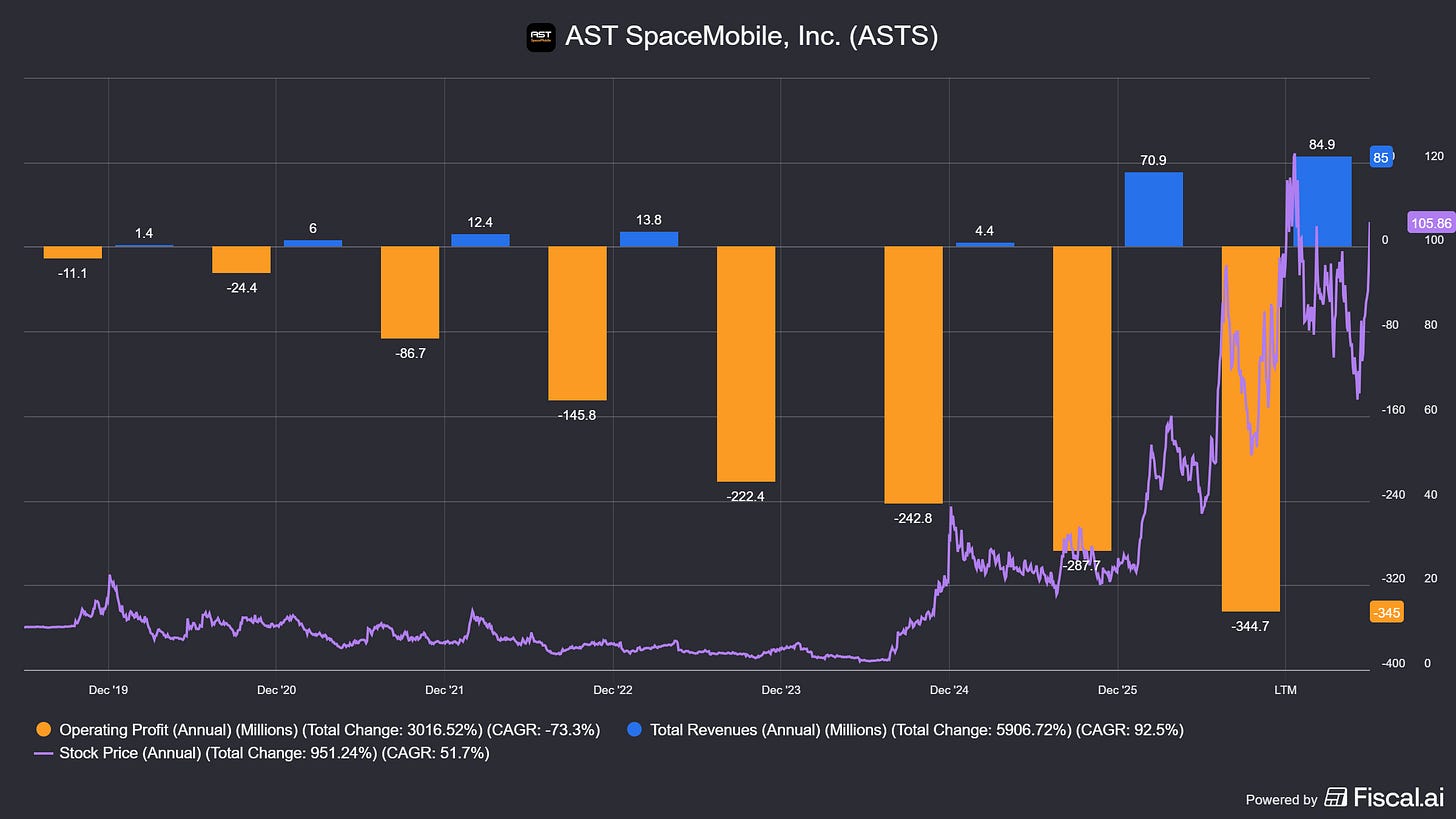Select the orange bar labeled -145.8
Screen dimensions: 1456x819
point(578,324)
